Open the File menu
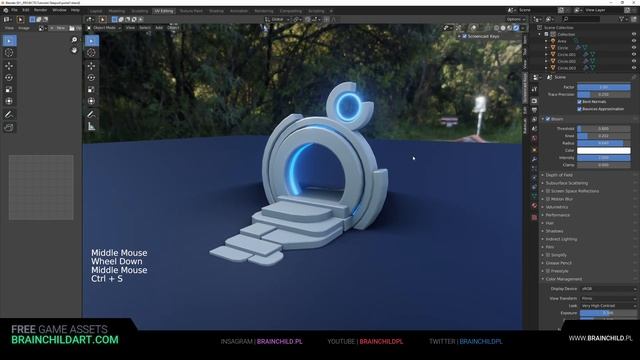Screen dimensions: 640x360 (14, 10)
